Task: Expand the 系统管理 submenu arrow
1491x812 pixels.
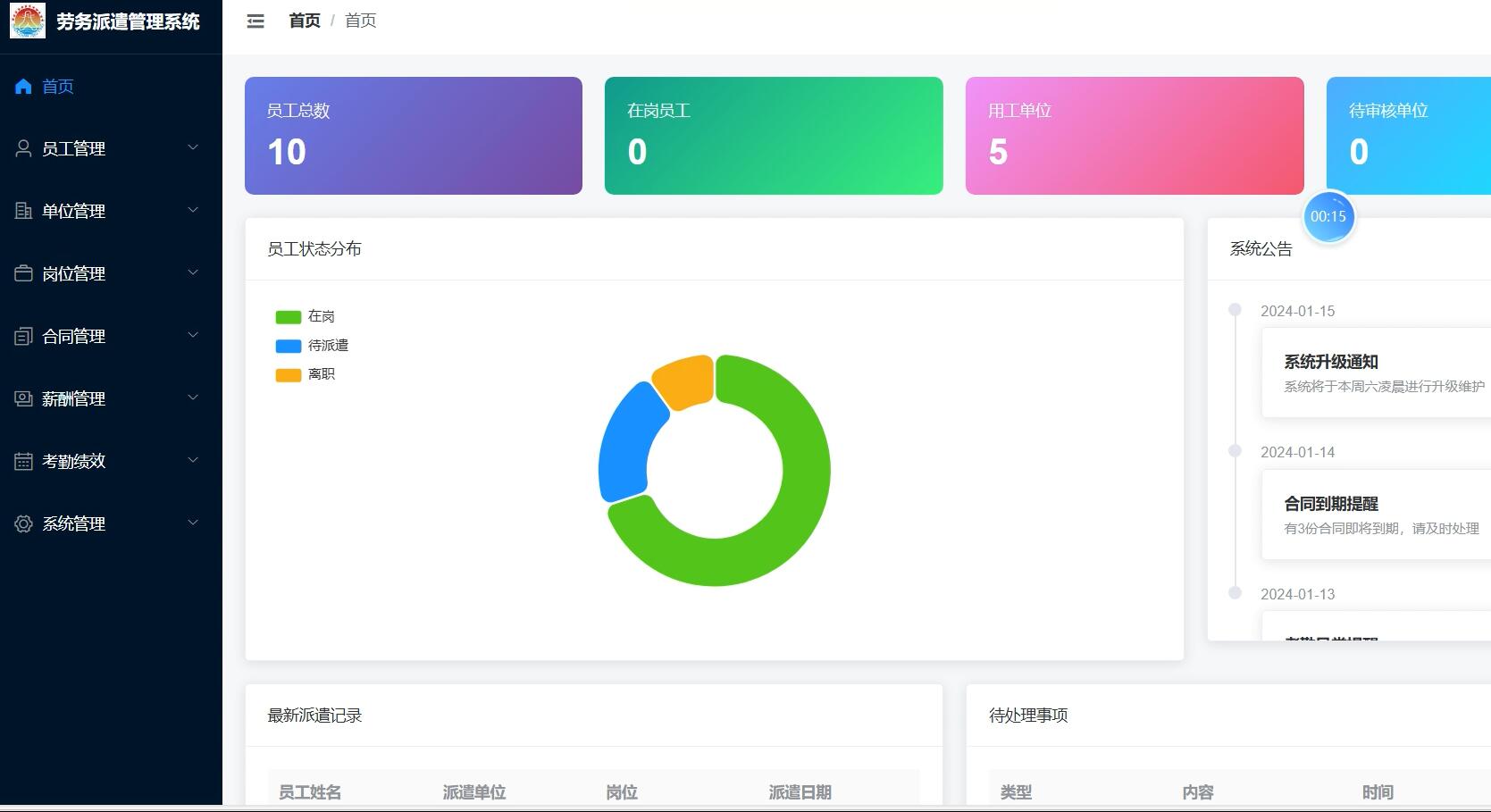Action: [x=193, y=523]
